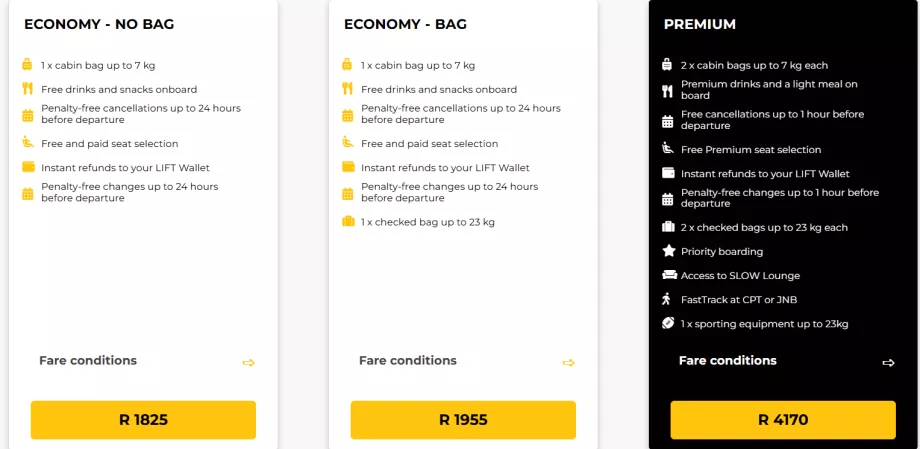
Task: Click the Premium card heading
Action: coord(700,24)
